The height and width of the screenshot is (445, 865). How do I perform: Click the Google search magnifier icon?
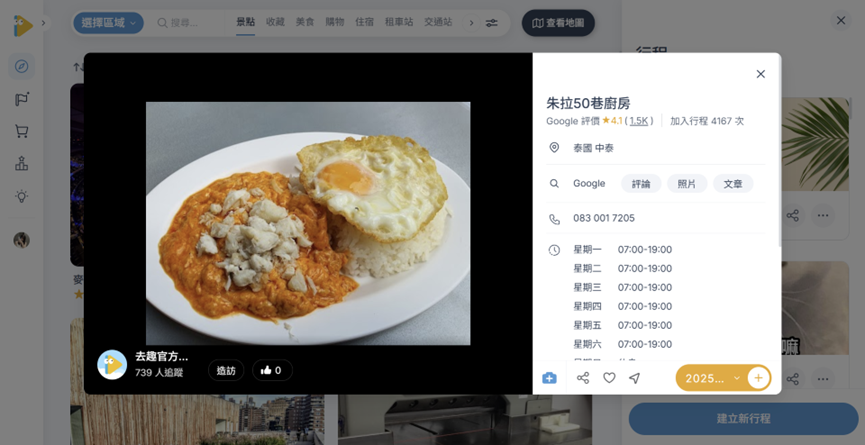click(x=554, y=184)
